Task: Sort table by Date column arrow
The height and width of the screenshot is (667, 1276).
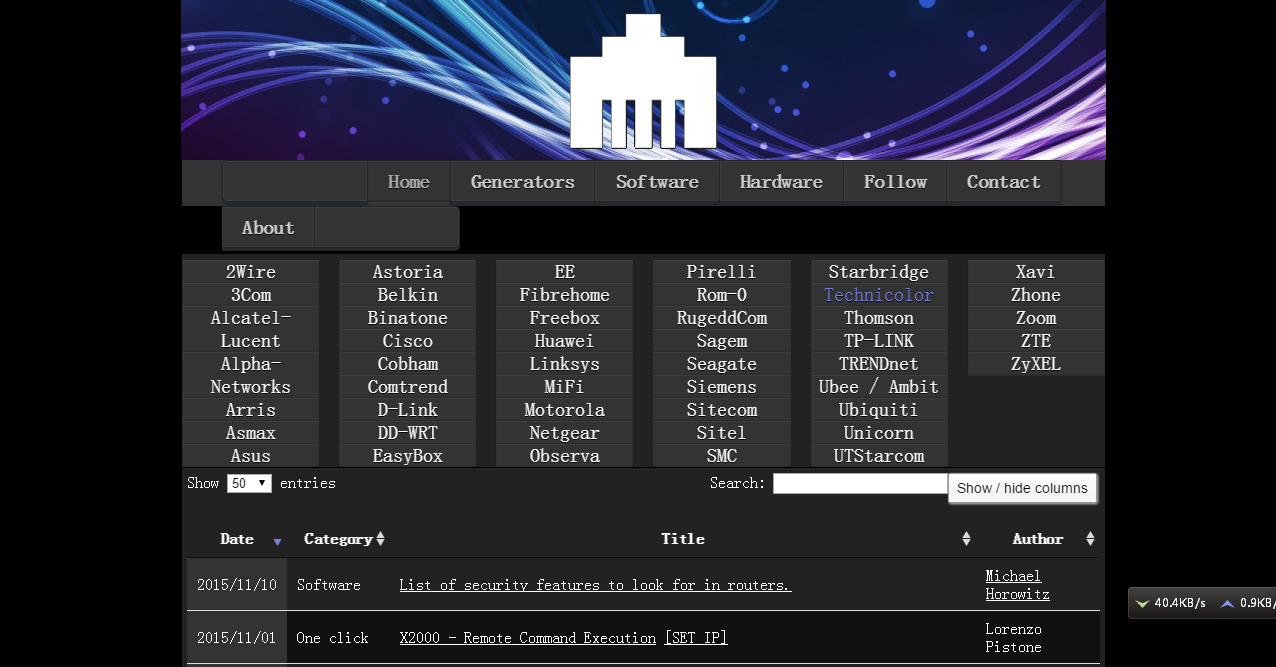Action: coord(277,541)
